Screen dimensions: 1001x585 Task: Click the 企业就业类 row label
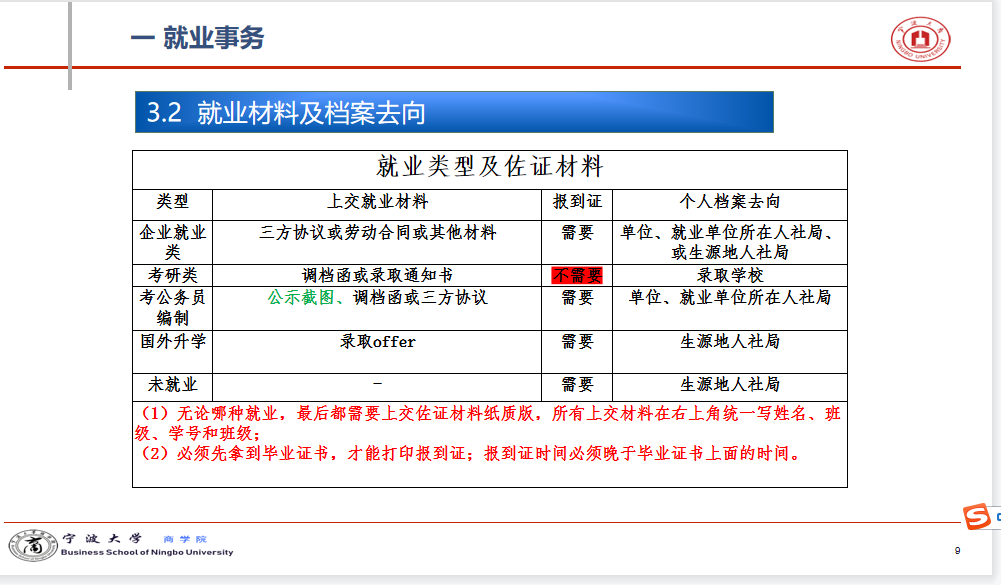click(173, 242)
